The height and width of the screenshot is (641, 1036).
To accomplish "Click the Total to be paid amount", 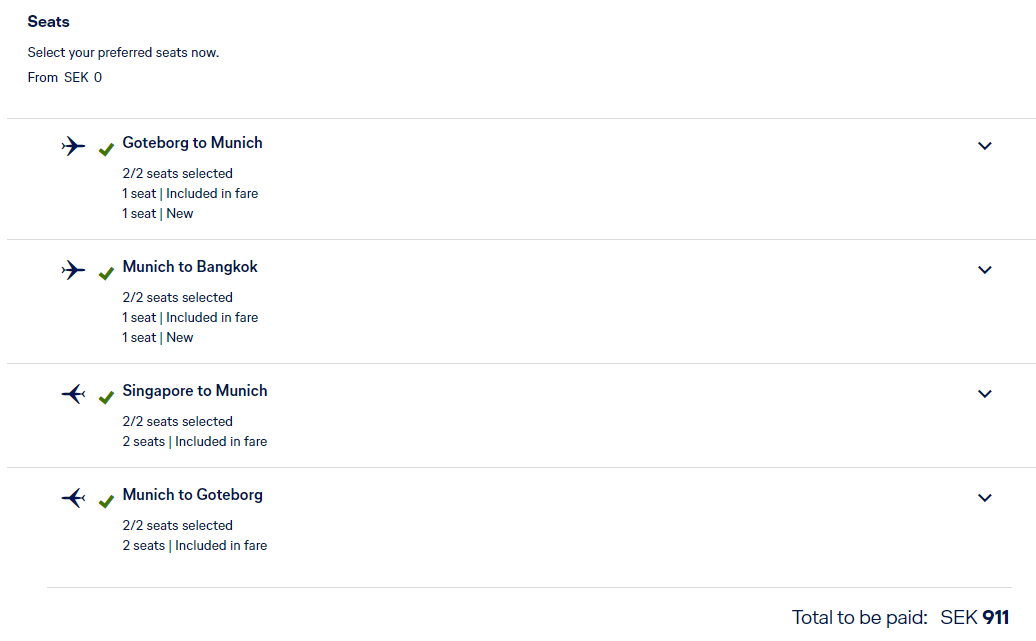I will 975,618.
